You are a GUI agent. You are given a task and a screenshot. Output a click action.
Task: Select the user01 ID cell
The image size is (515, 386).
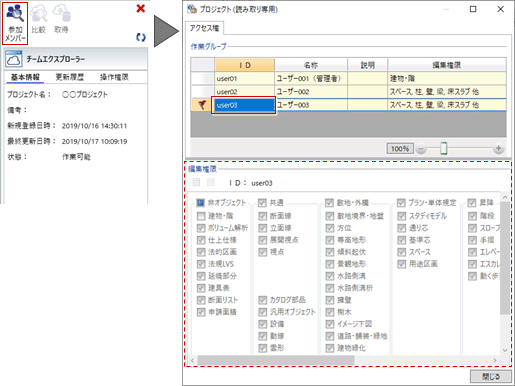245,79
